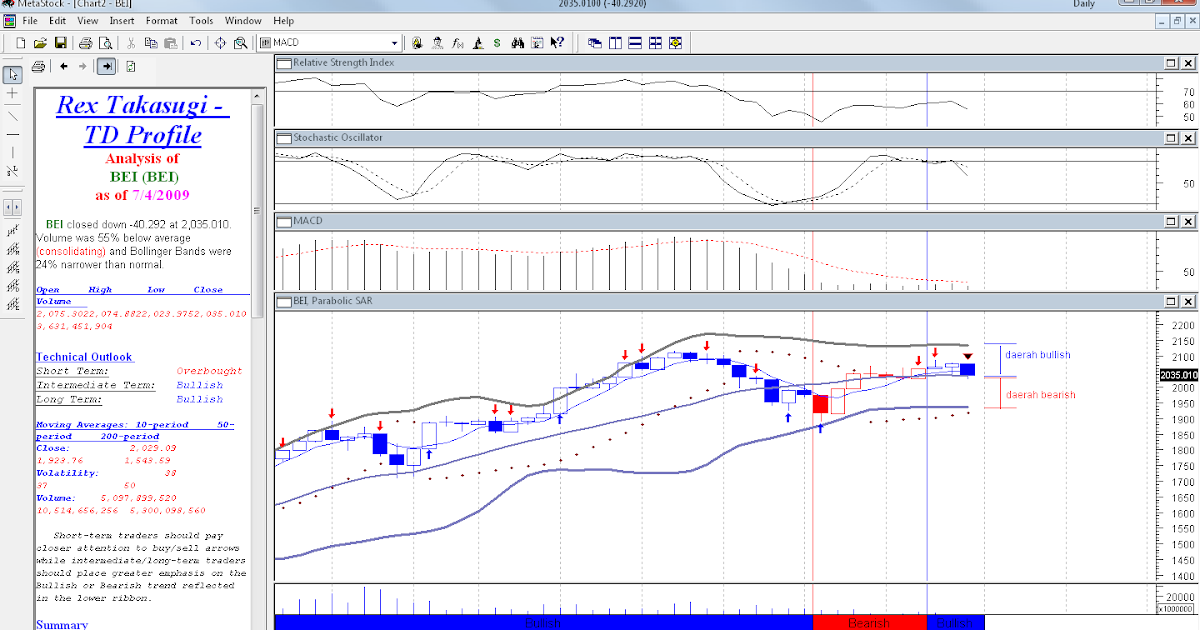
Task: Click the binoculars Explorer icon
Action: click(x=518, y=43)
